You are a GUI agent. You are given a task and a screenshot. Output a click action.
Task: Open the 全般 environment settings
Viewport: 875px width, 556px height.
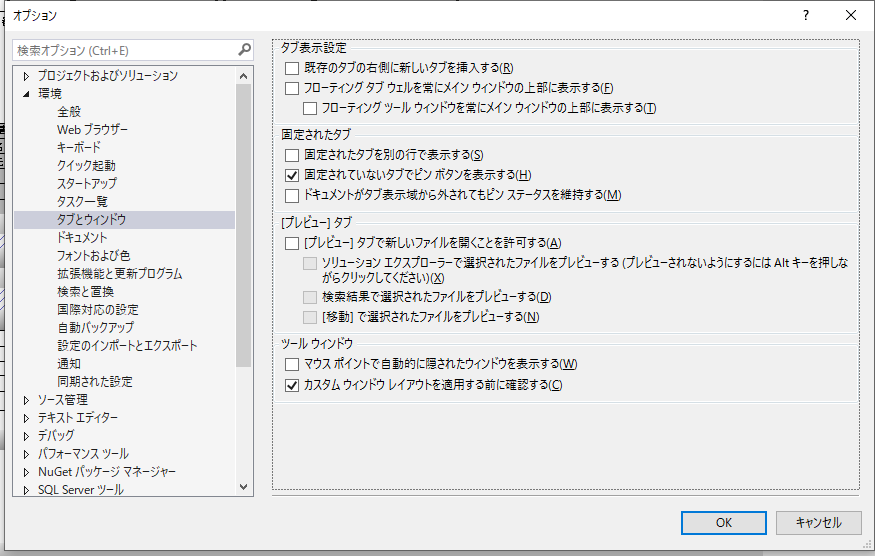tap(69, 112)
